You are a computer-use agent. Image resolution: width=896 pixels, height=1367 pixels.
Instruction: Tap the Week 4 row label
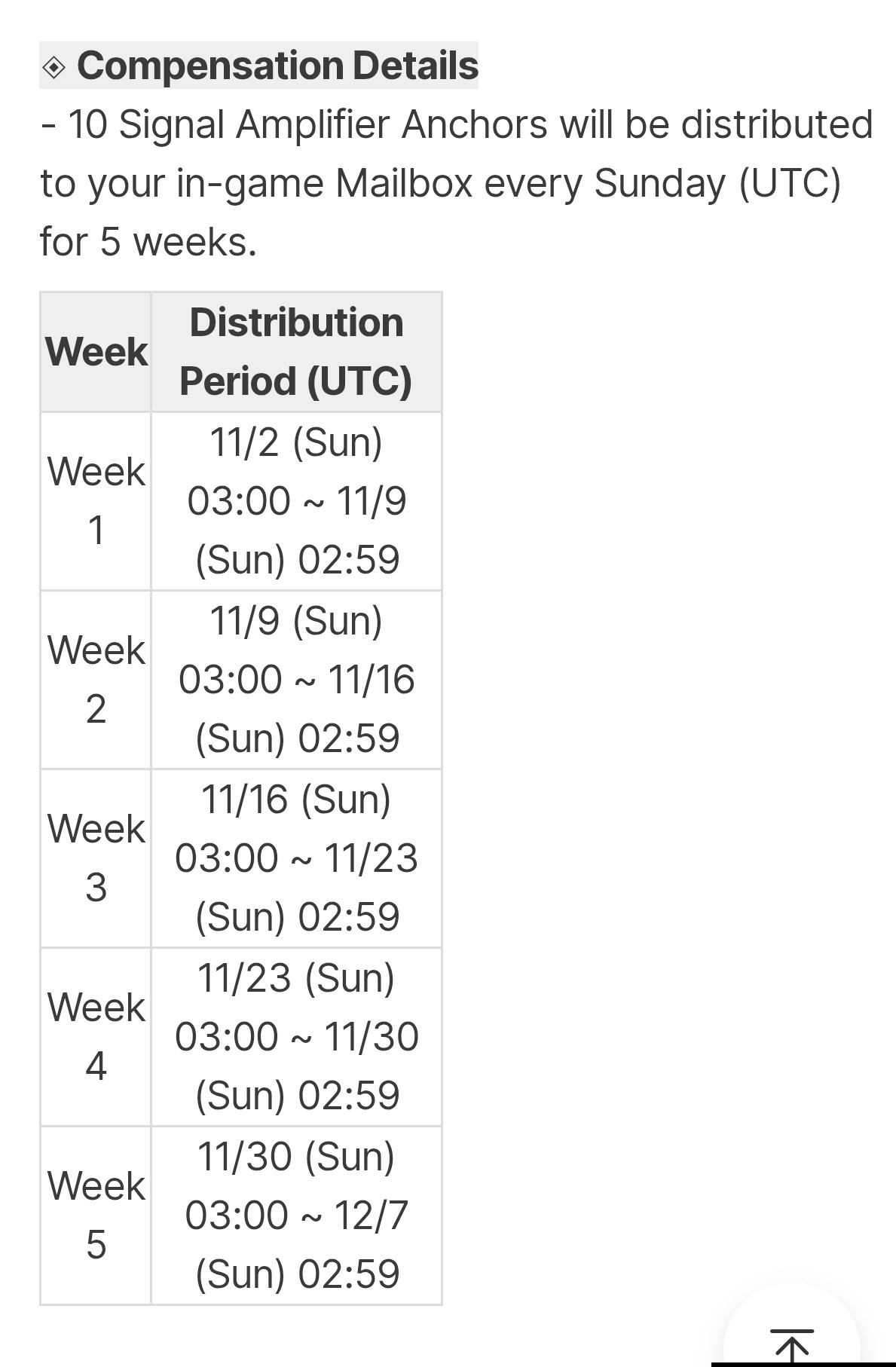click(x=96, y=1037)
